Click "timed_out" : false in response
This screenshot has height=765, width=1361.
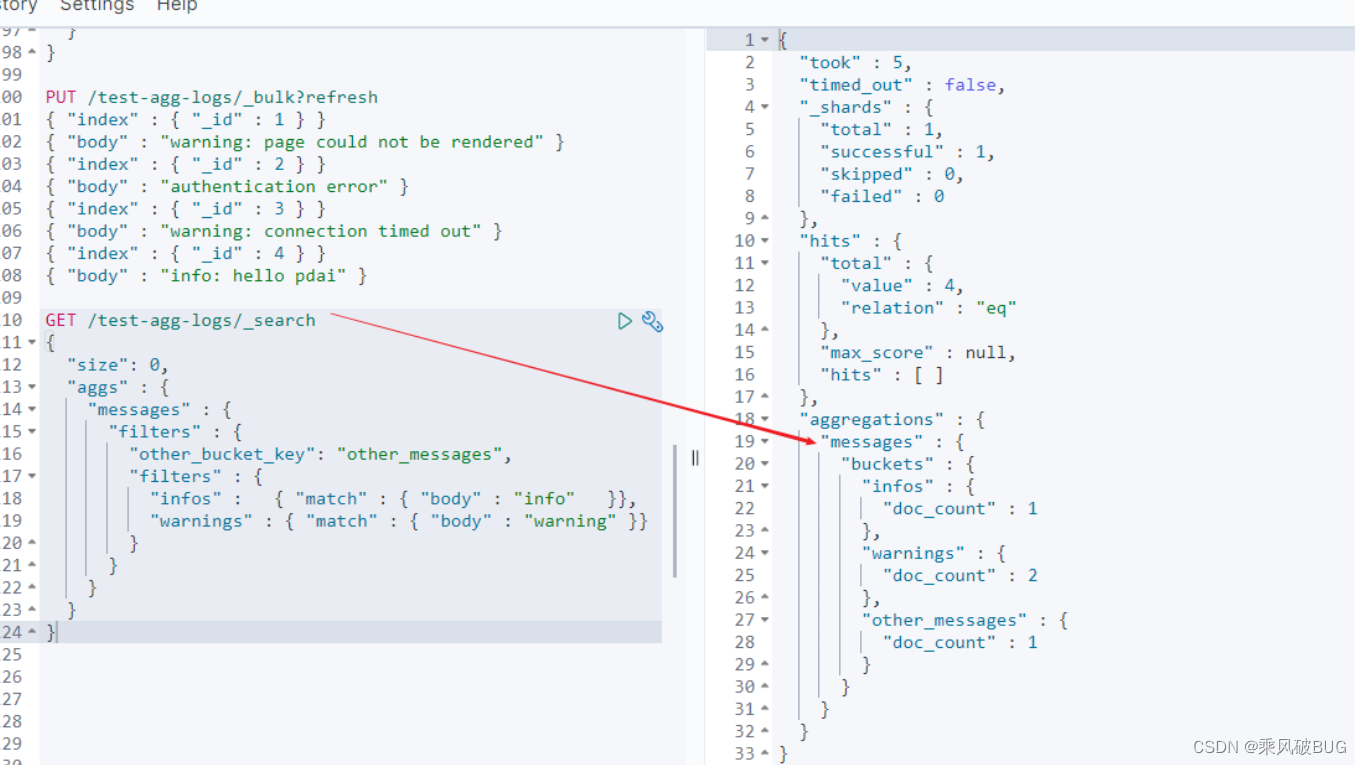click(x=902, y=85)
